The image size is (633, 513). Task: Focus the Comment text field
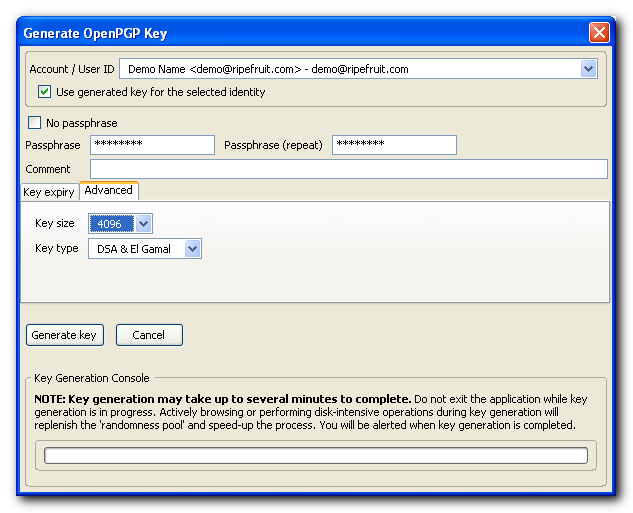point(349,169)
